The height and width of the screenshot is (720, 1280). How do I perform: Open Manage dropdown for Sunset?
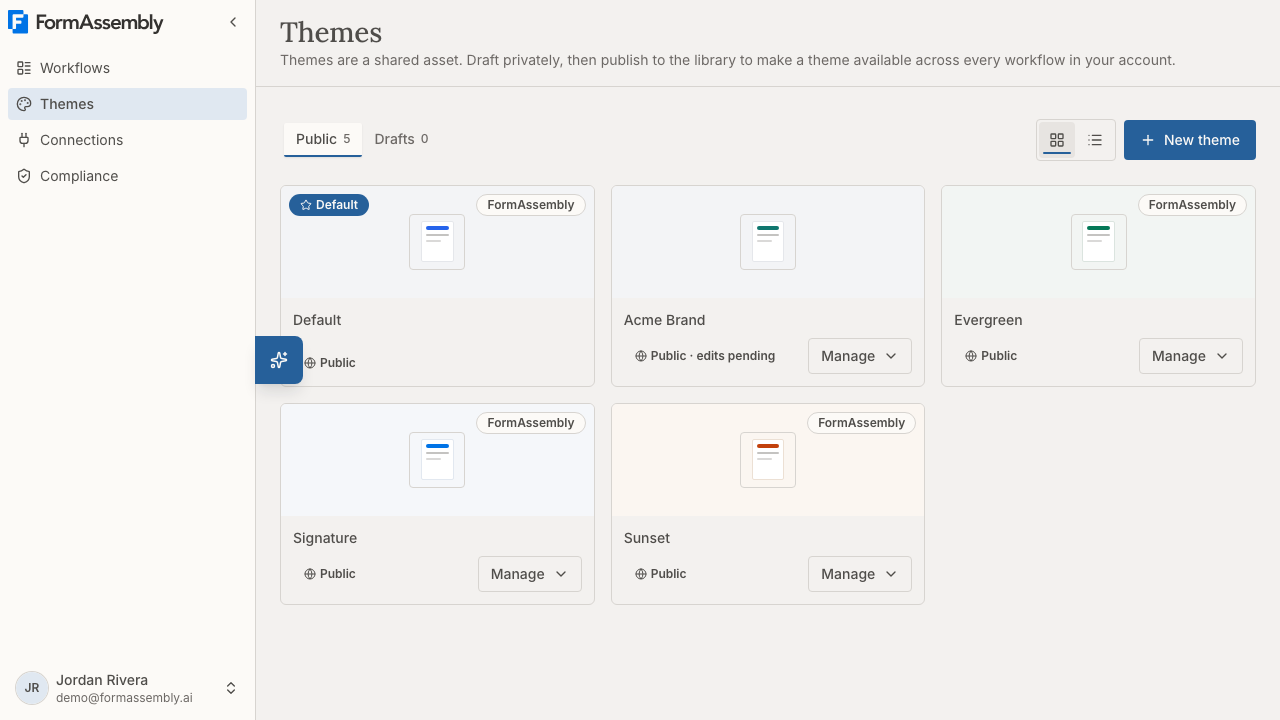tap(860, 574)
